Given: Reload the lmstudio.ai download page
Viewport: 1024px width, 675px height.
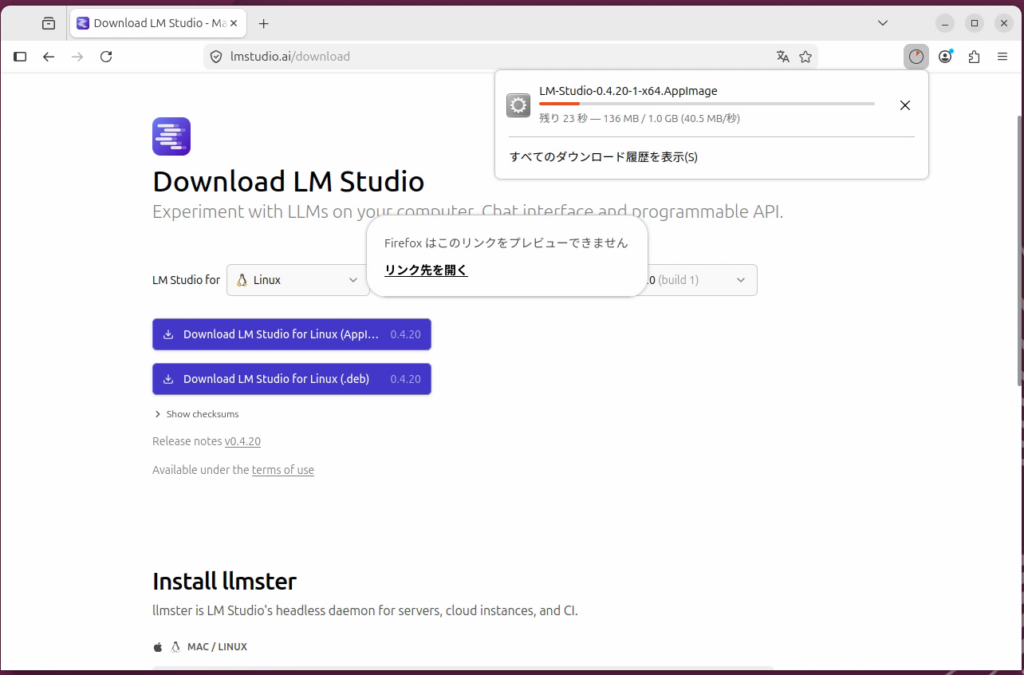Looking at the screenshot, I should tap(106, 57).
